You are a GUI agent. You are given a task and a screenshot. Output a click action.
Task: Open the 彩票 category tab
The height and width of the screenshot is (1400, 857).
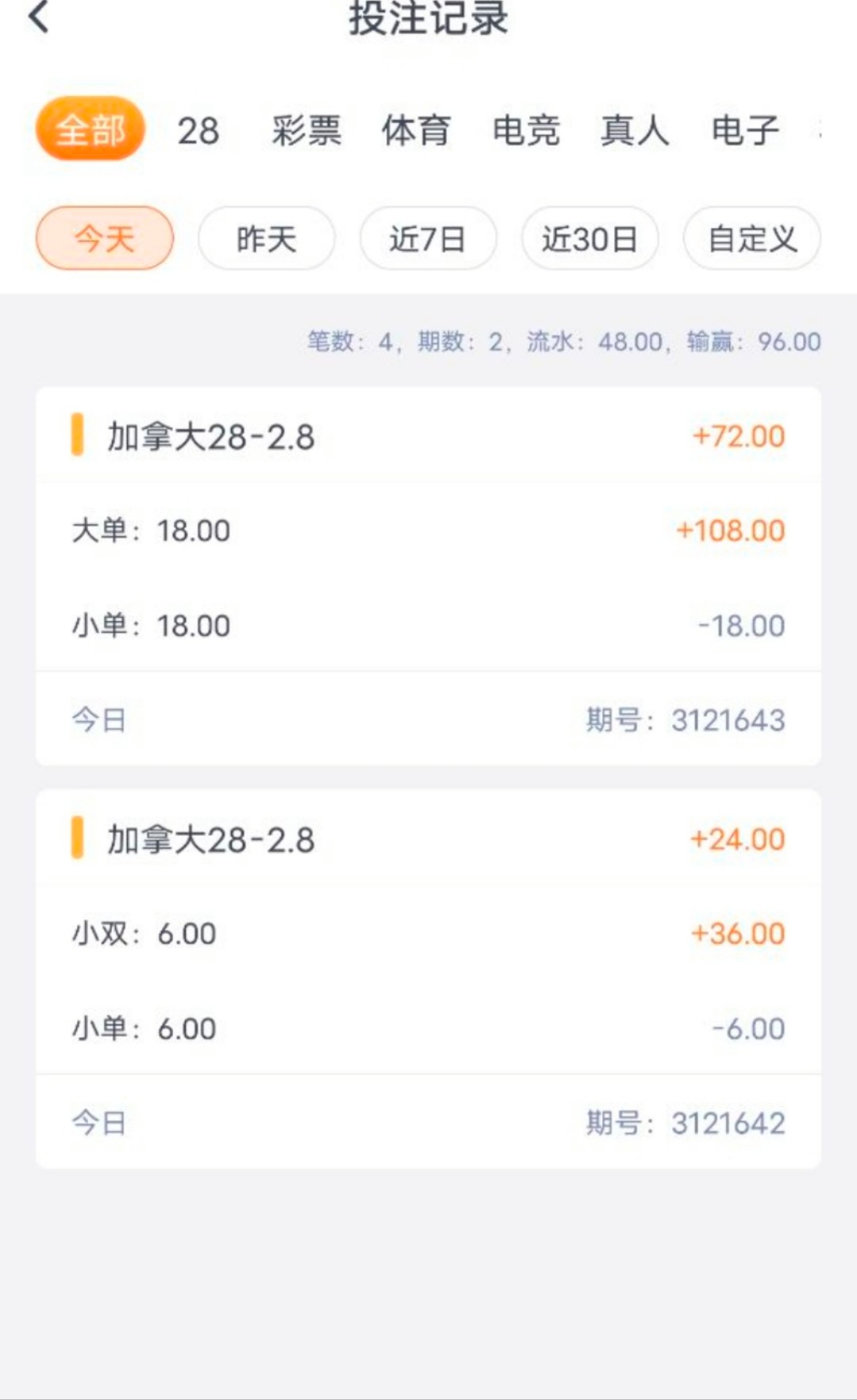click(306, 131)
